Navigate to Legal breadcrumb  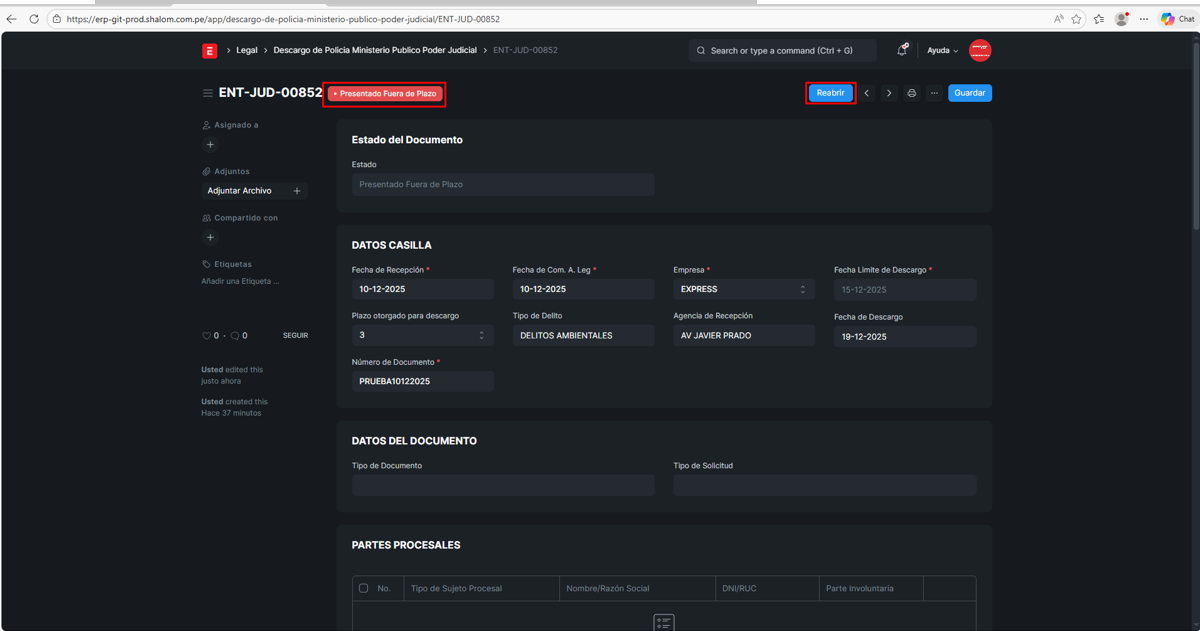coord(246,50)
